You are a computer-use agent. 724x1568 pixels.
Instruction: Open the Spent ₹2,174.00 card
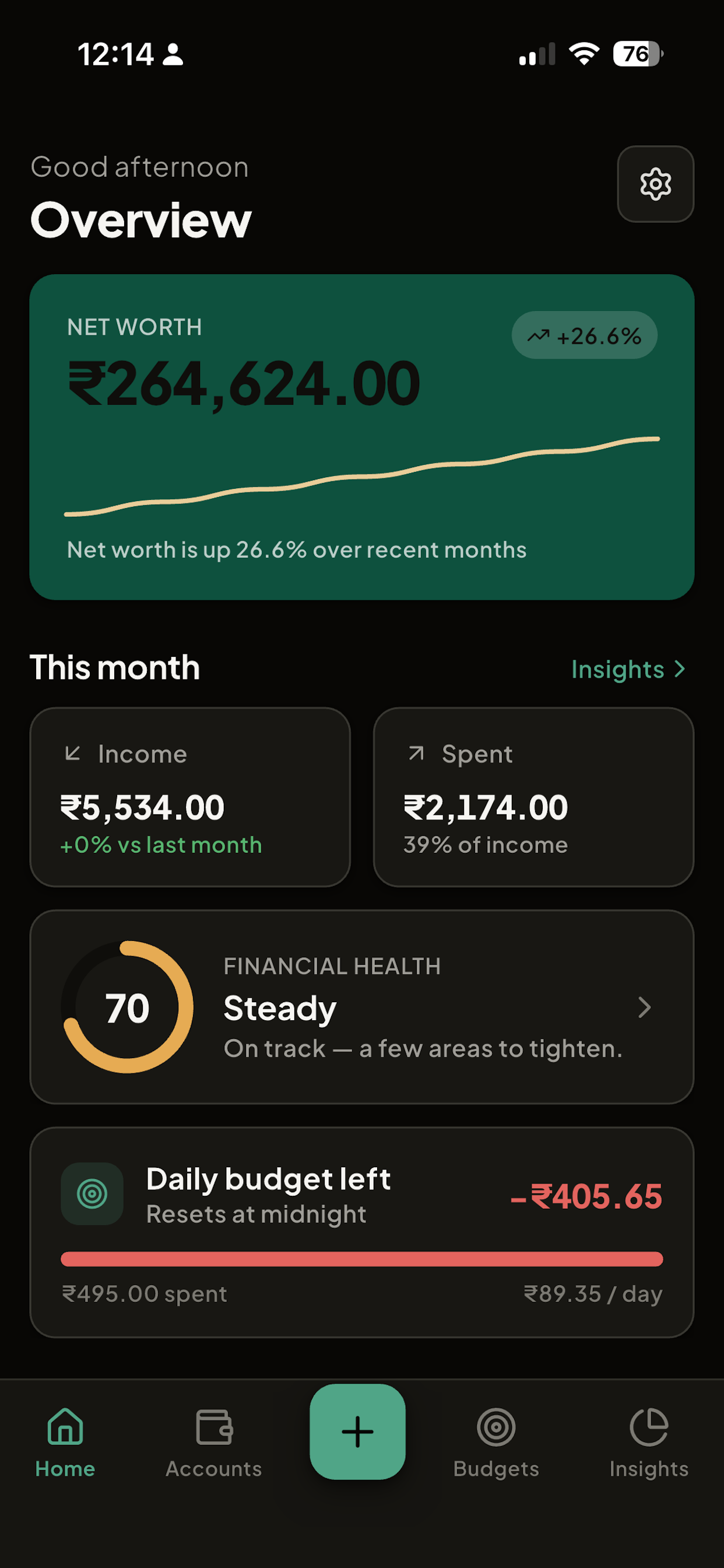533,797
